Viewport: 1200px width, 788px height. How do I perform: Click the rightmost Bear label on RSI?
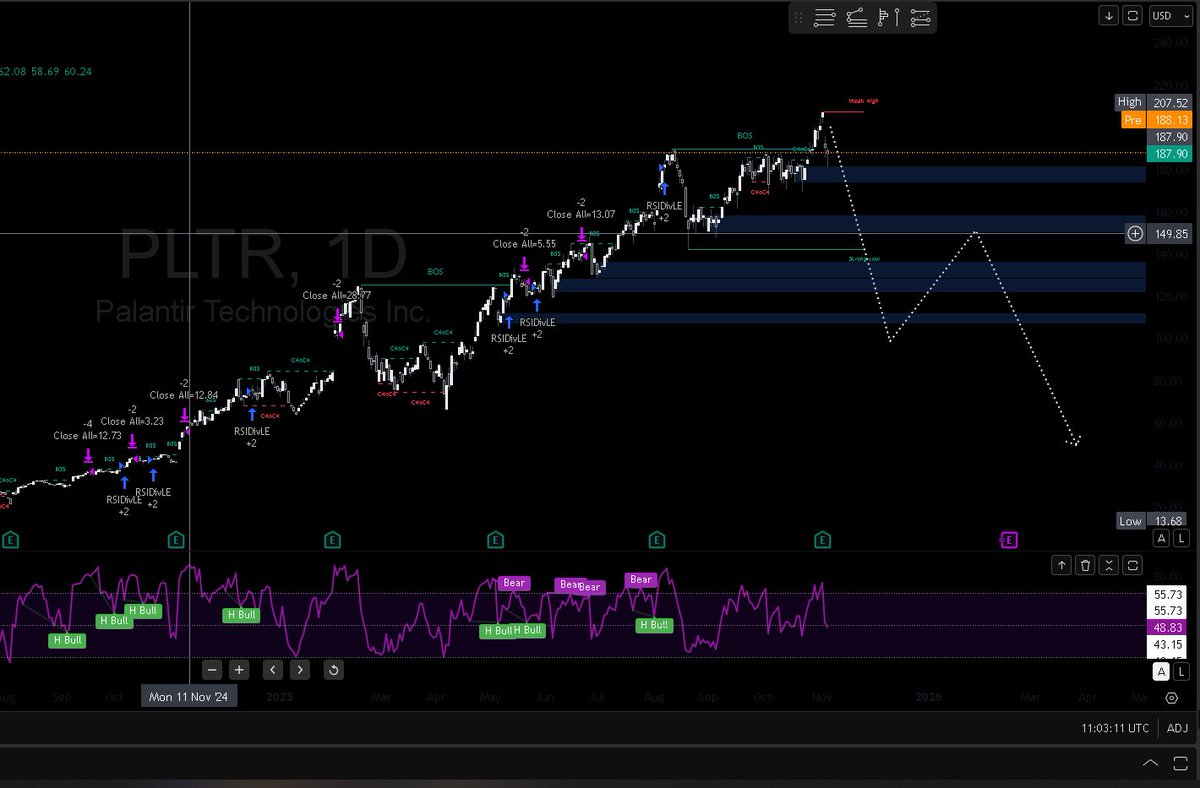(641, 579)
